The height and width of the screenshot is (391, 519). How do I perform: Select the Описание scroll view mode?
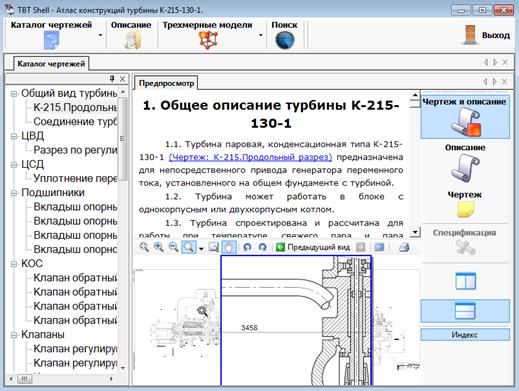(465, 163)
